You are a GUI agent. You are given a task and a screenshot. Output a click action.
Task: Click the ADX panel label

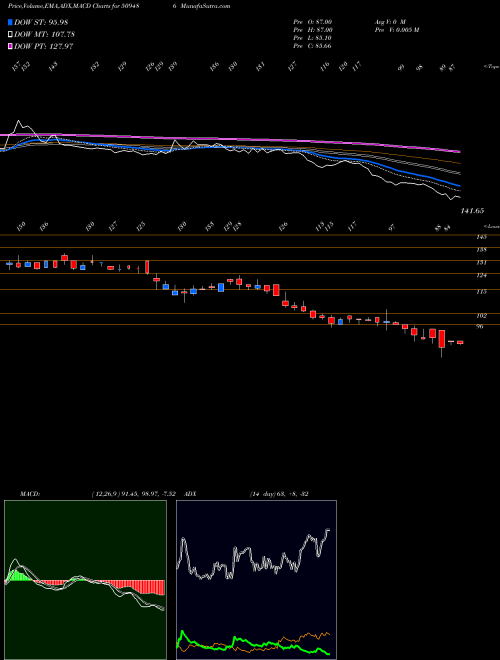191,493
